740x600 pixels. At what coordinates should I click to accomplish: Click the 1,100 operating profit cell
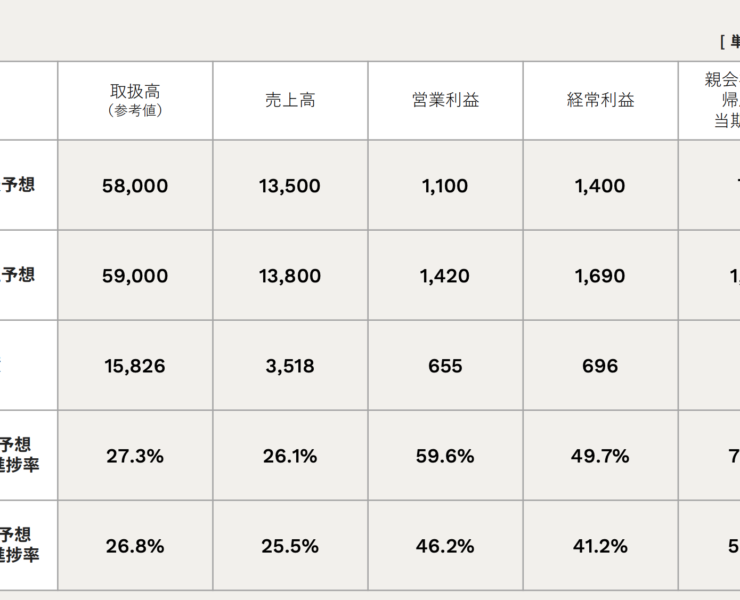445,186
